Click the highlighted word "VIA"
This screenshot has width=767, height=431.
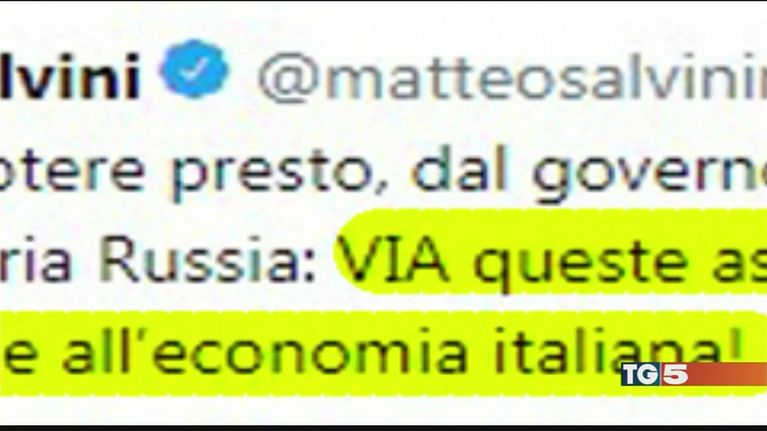click(393, 260)
